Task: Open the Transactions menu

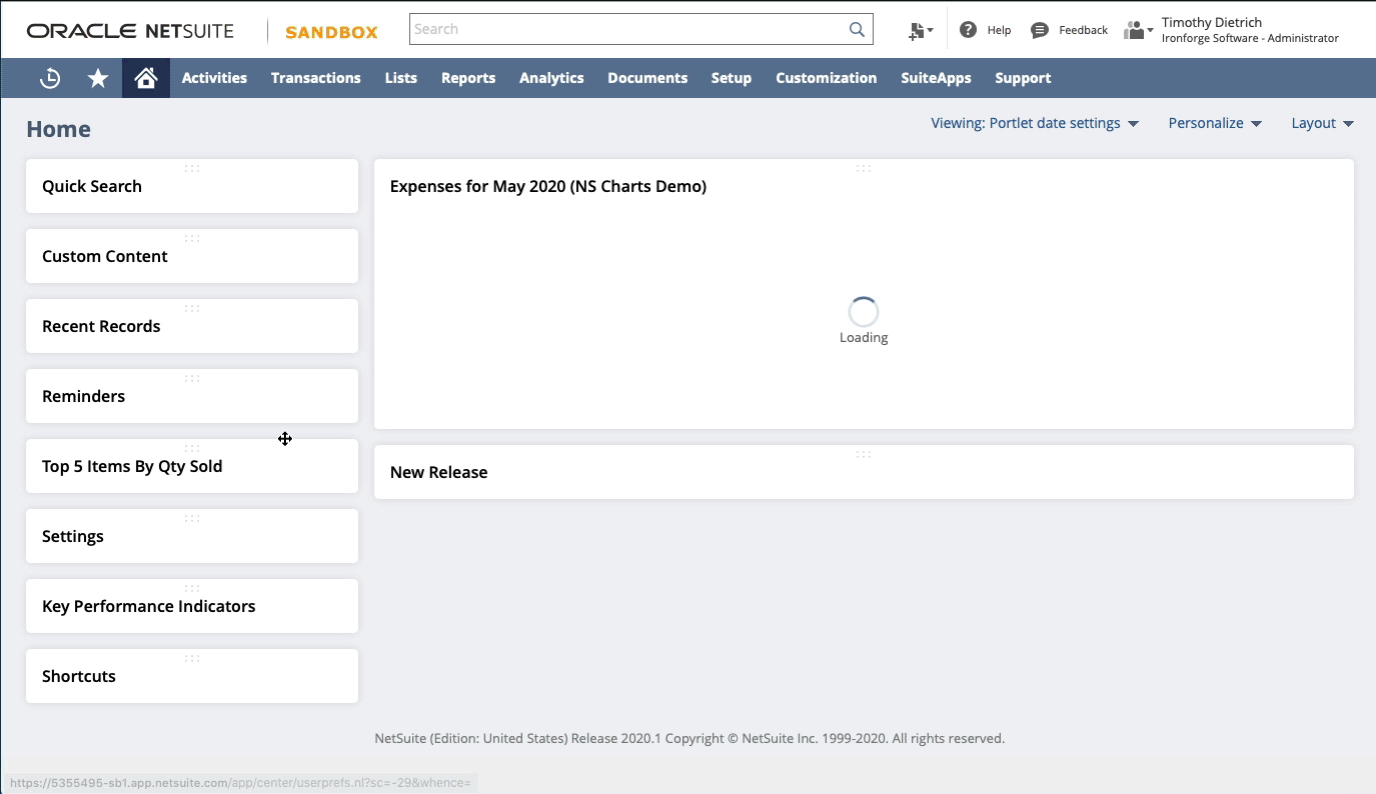Action: (316, 78)
